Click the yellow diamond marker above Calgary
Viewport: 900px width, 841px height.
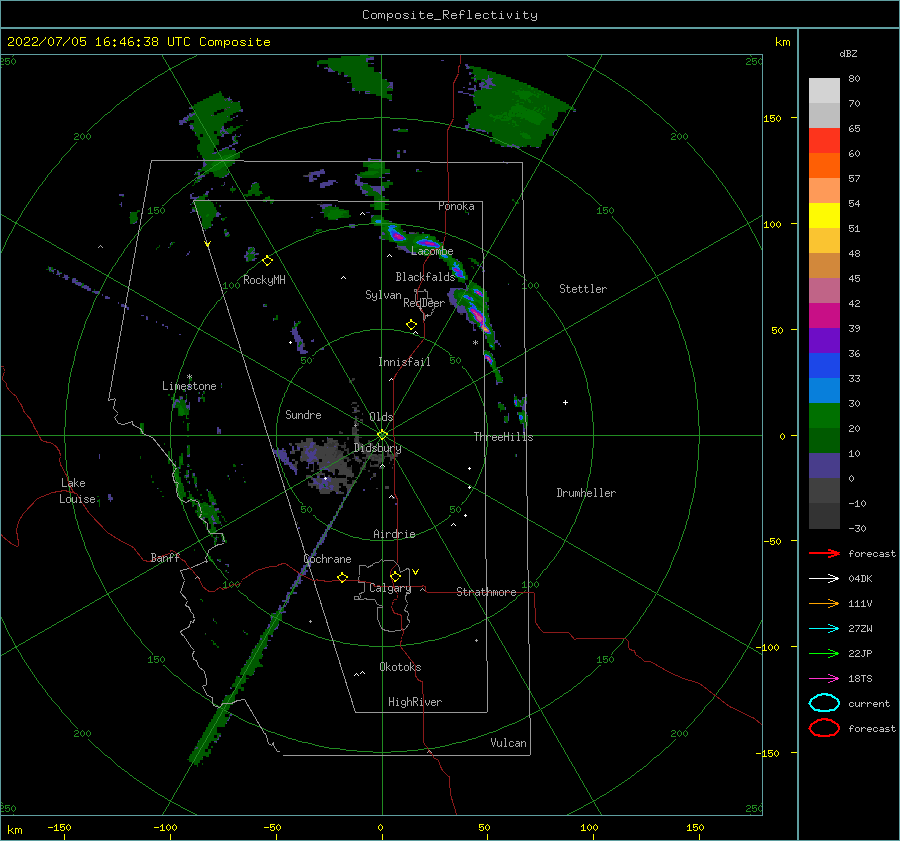pyautogui.click(x=395, y=576)
